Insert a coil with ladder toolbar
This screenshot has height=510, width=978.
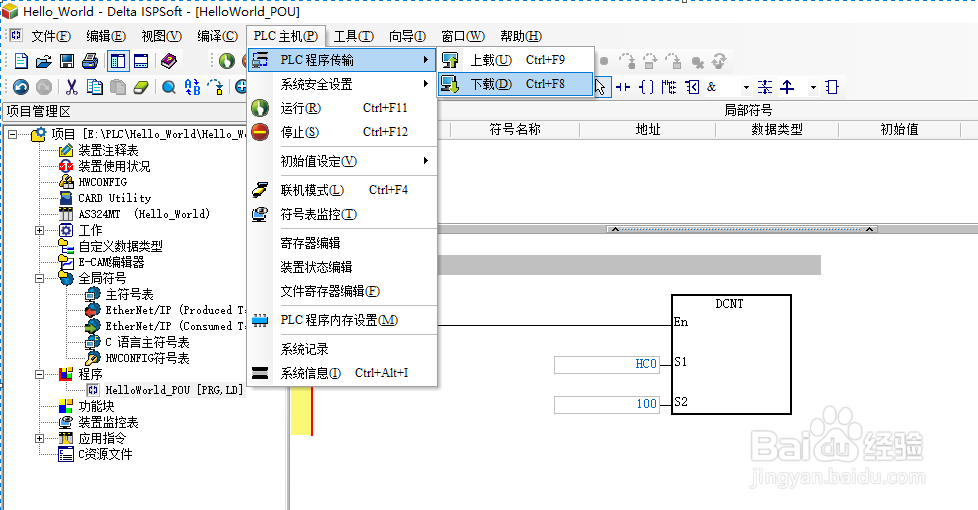(646, 87)
